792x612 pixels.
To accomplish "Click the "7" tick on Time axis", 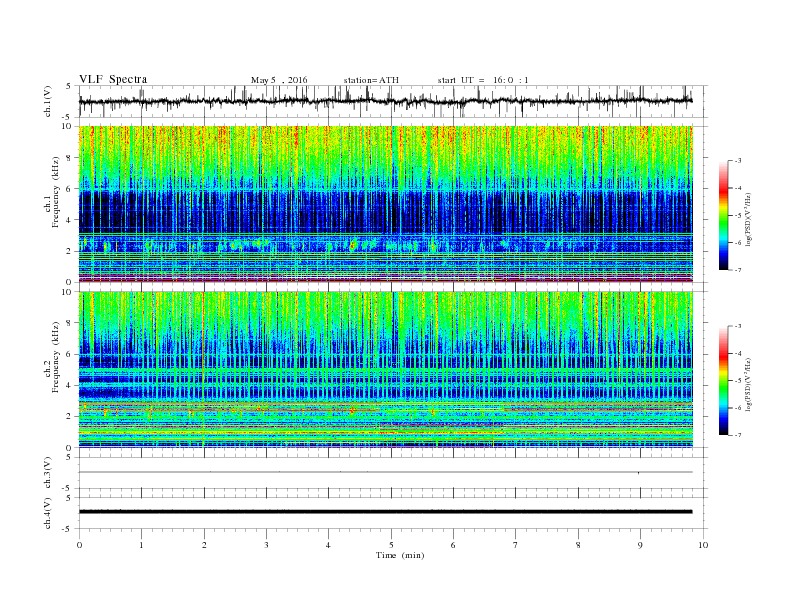I will tap(516, 545).
